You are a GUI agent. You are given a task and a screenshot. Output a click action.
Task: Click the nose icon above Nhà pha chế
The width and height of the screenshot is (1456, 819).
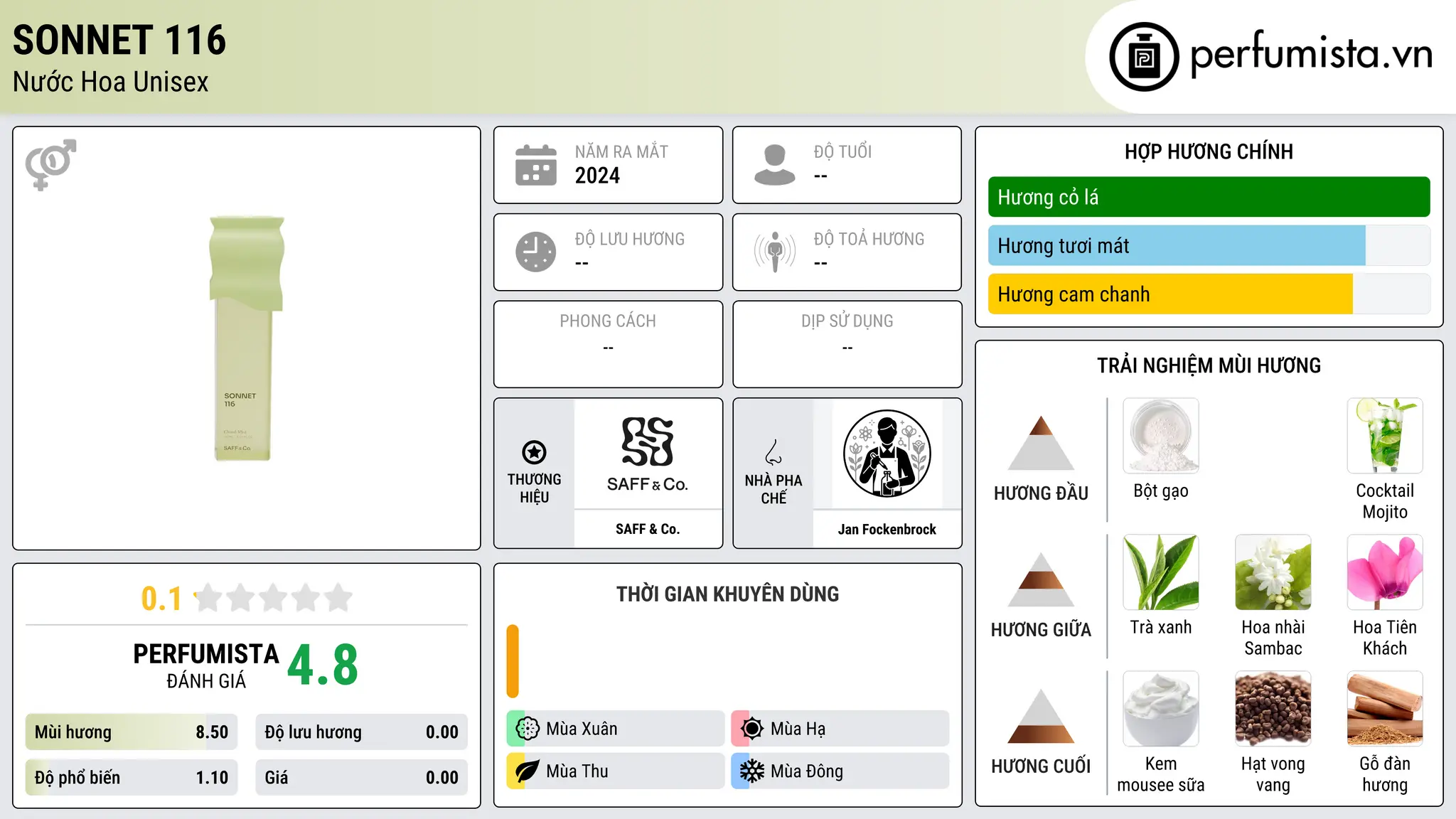(773, 451)
